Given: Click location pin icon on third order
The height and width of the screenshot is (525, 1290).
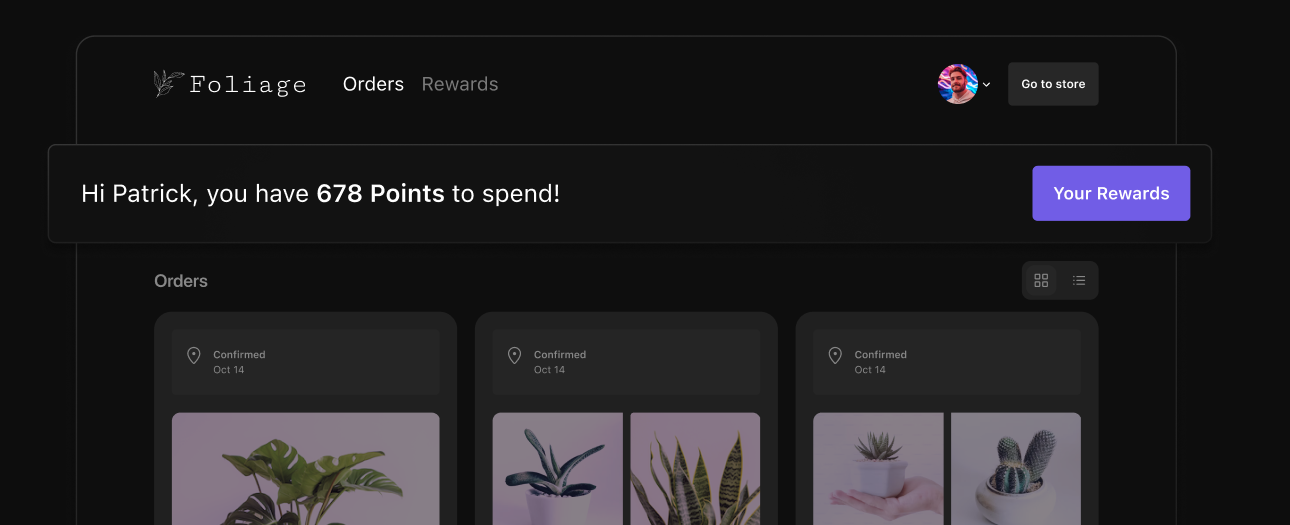Looking at the screenshot, I should [835, 355].
